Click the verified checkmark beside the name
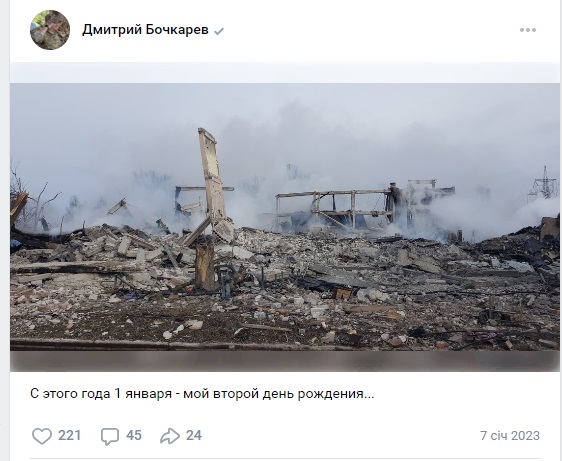The width and height of the screenshot is (562, 461). [219, 31]
